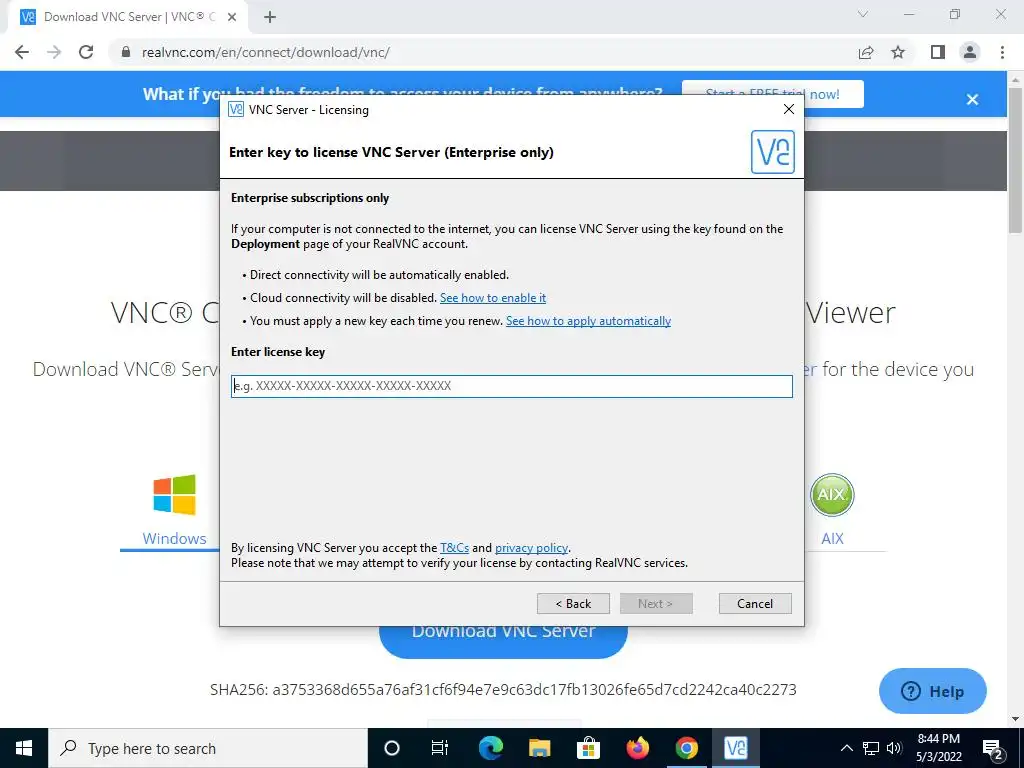Select the Windows platform icon

[x=174, y=494]
